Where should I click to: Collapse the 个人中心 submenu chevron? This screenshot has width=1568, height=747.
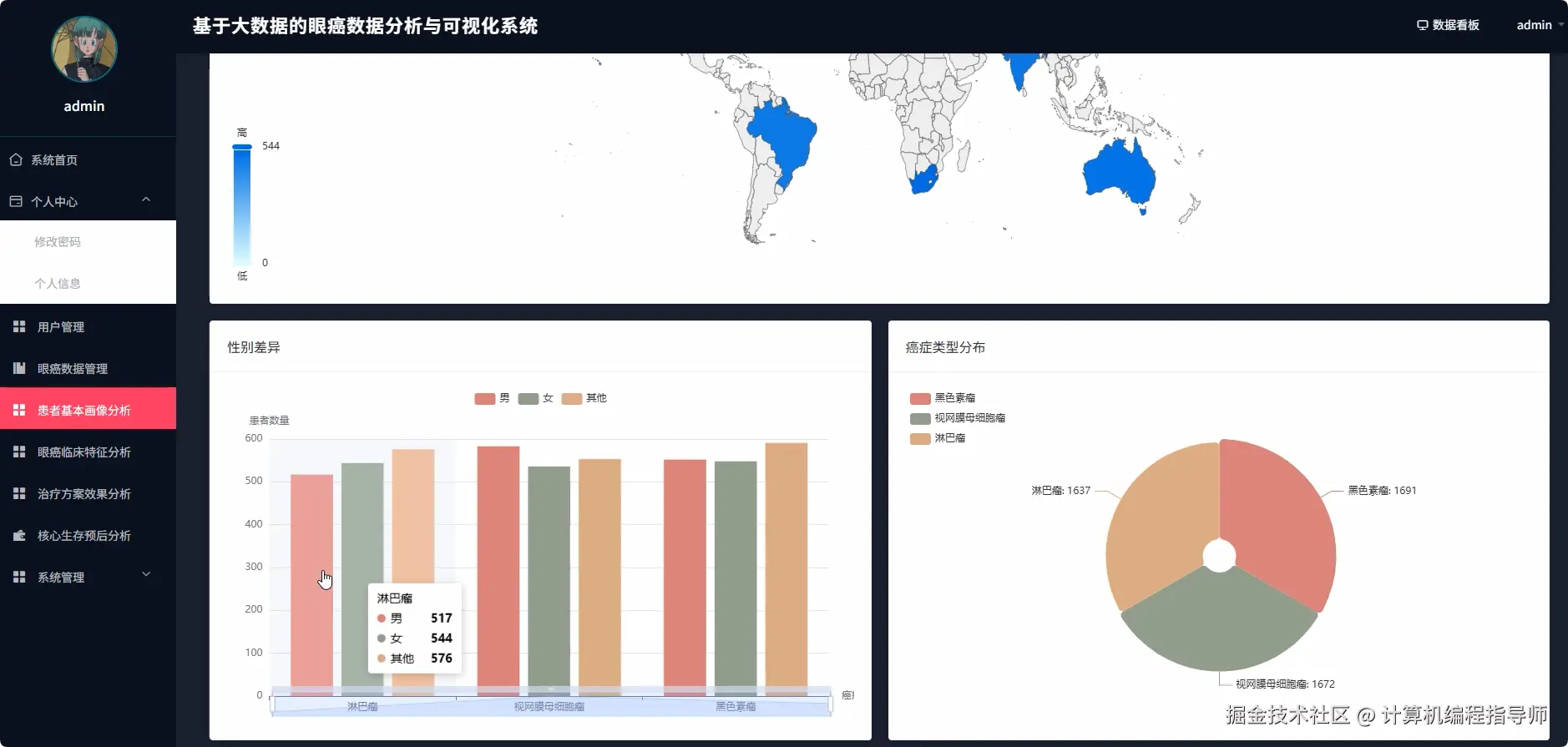click(146, 199)
